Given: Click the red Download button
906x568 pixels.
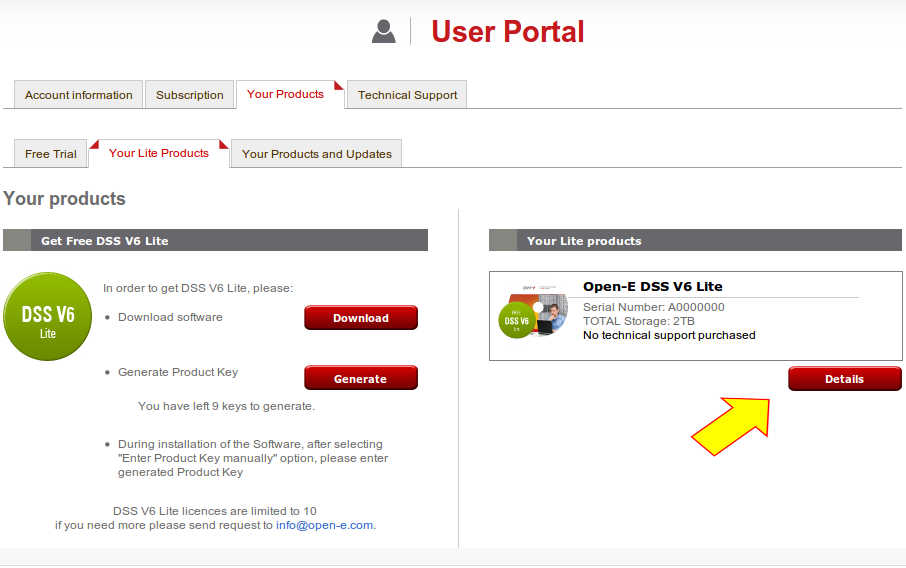Looking at the screenshot, I should 361,318.
